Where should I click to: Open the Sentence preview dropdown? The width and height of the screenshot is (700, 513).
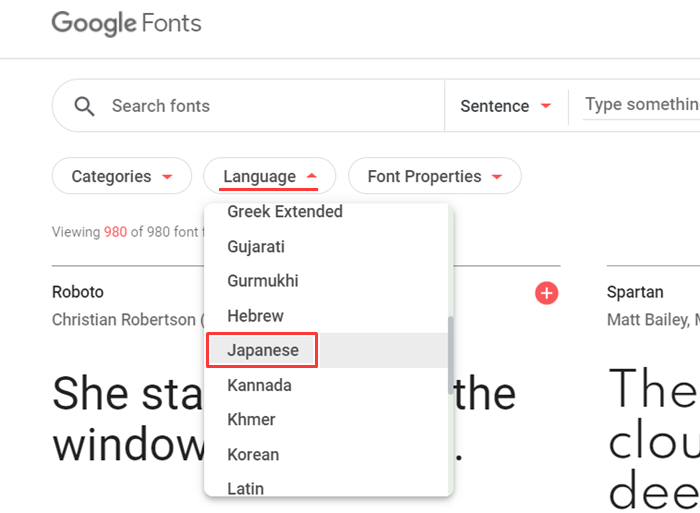point(506,106)
